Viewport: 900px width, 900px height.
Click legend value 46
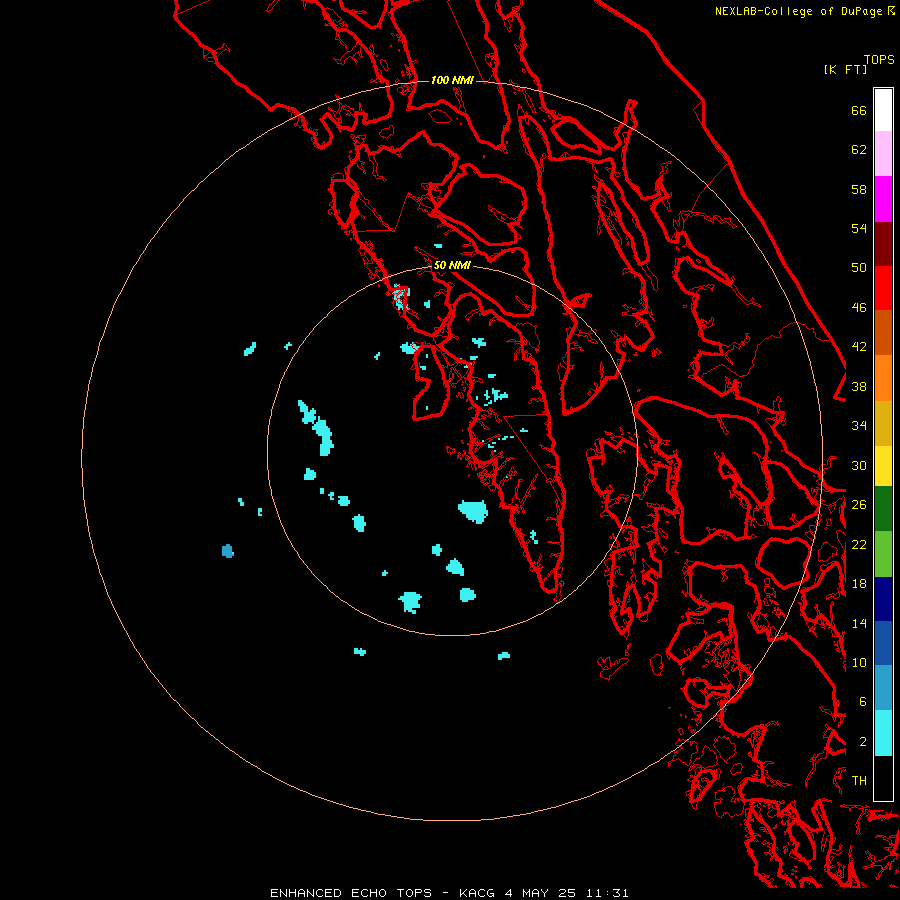click(859, 308)
